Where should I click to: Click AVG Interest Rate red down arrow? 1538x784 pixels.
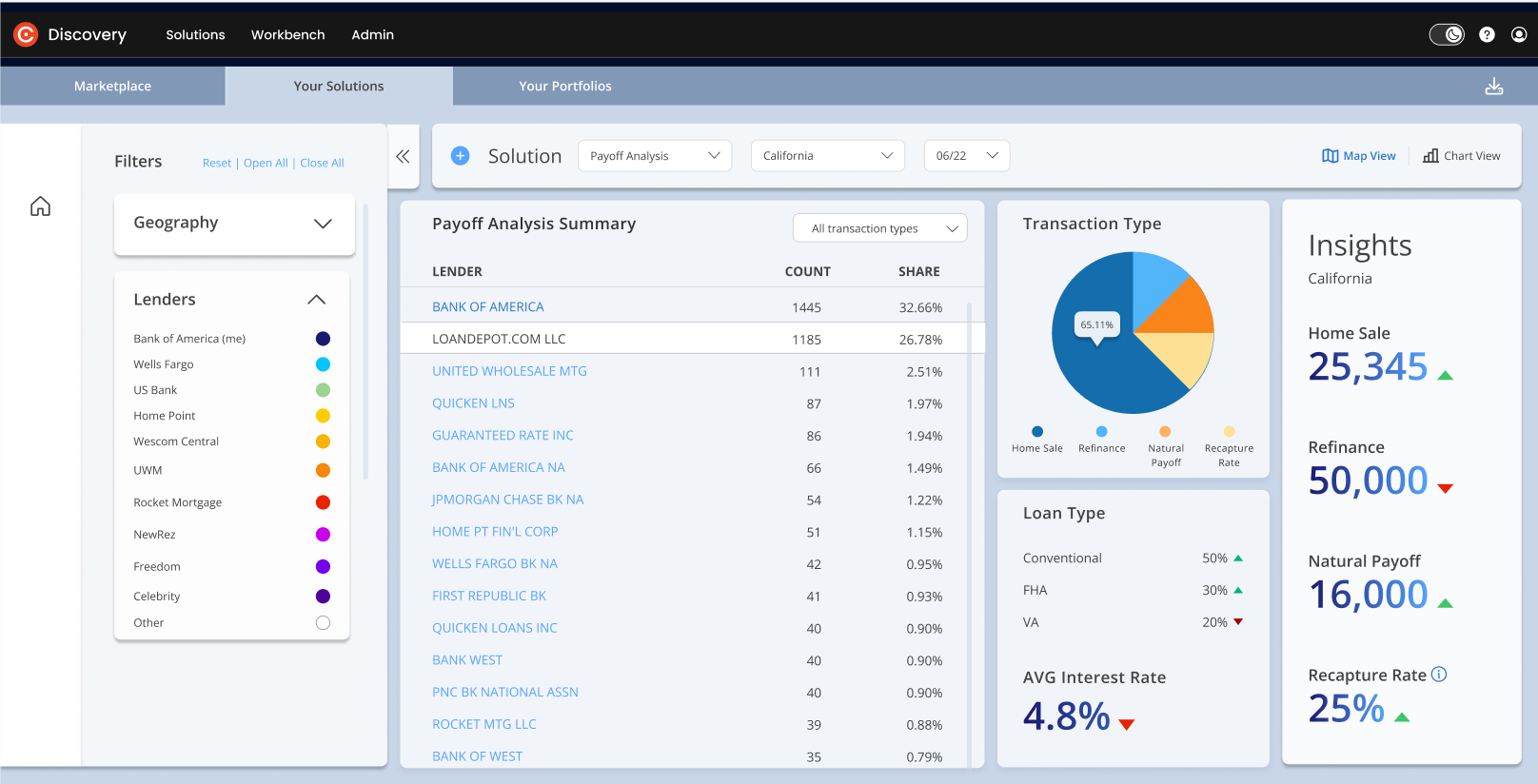pos(1127,725)
